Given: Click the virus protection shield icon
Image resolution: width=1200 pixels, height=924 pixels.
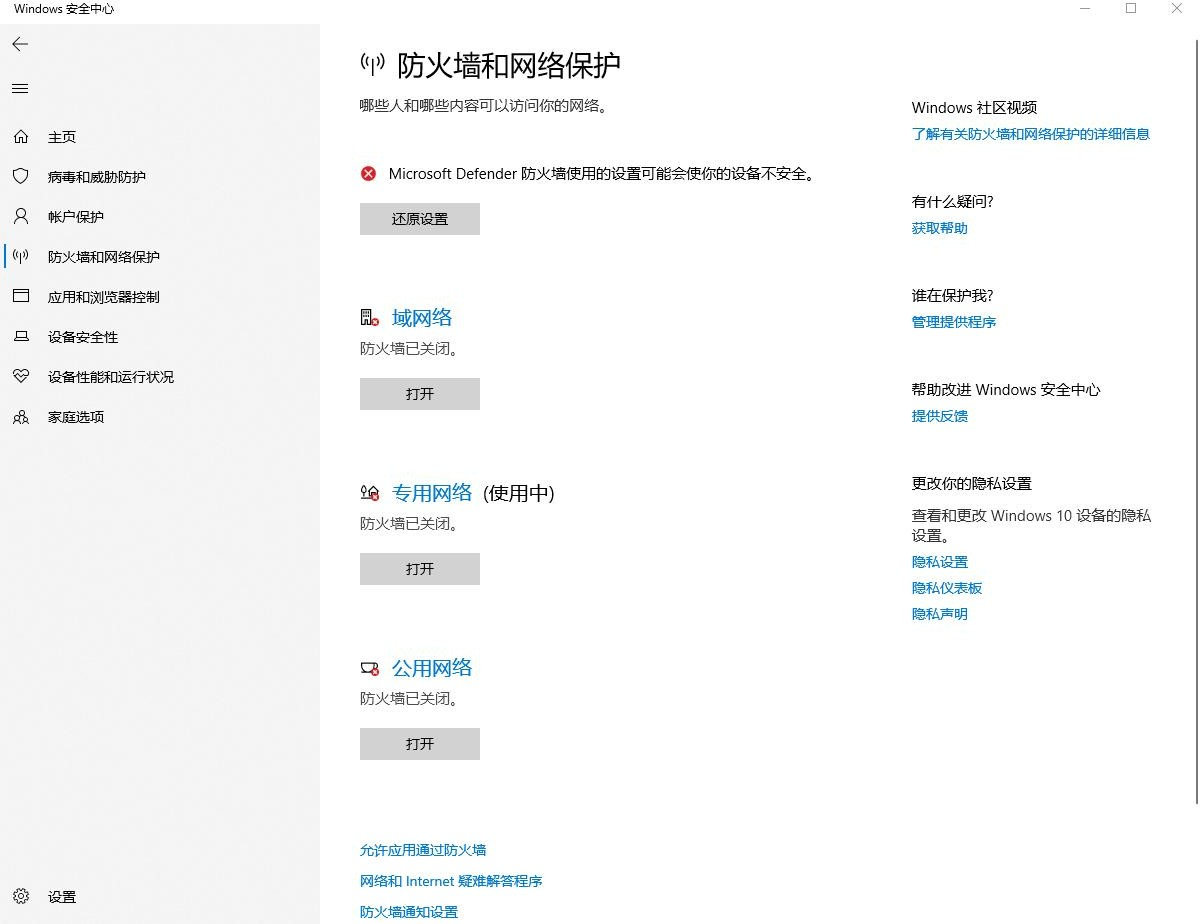Looking at the screenshot, I should click(x=21, y=176).
